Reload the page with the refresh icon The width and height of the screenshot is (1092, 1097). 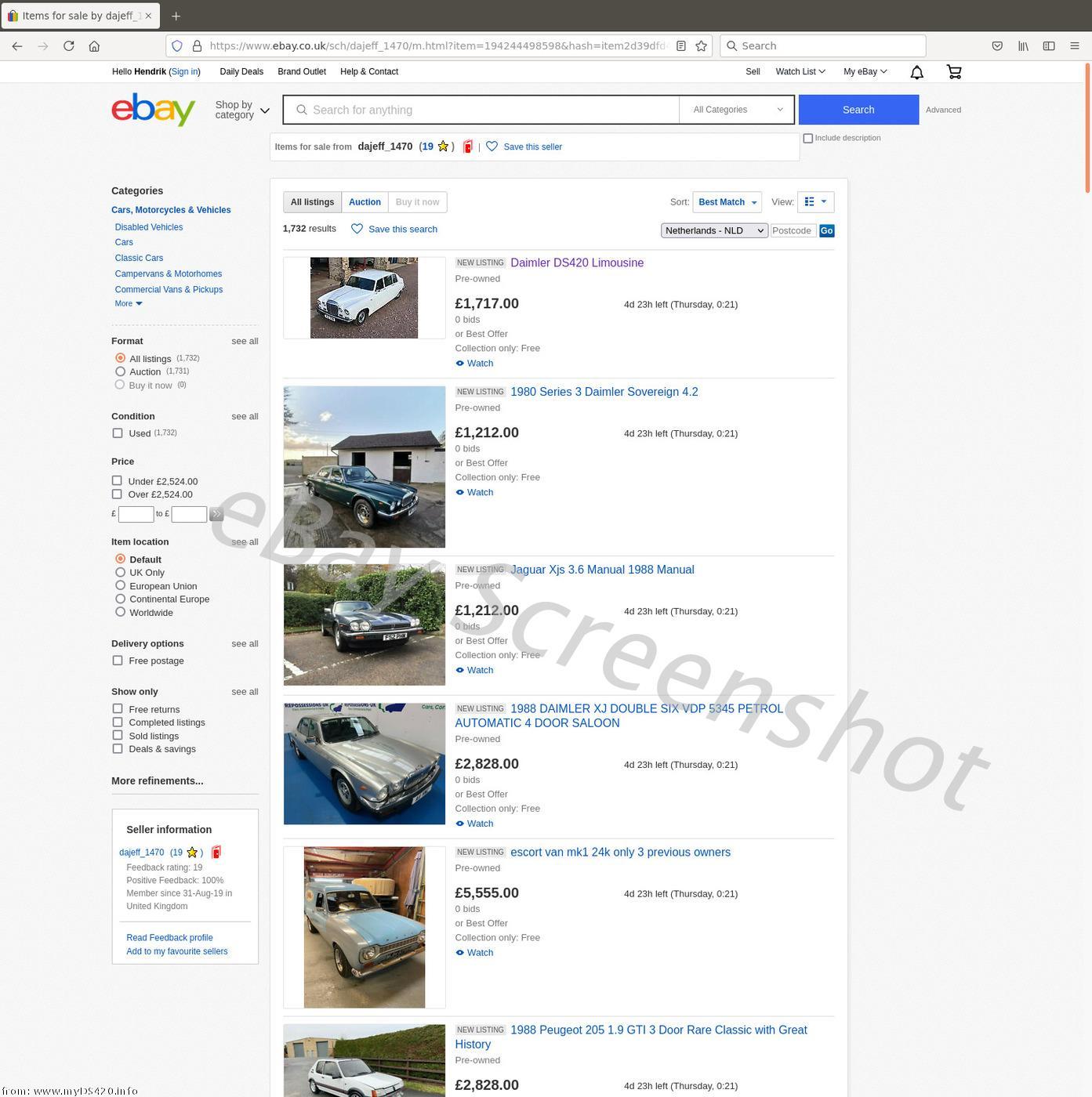(x=69, y=46)
